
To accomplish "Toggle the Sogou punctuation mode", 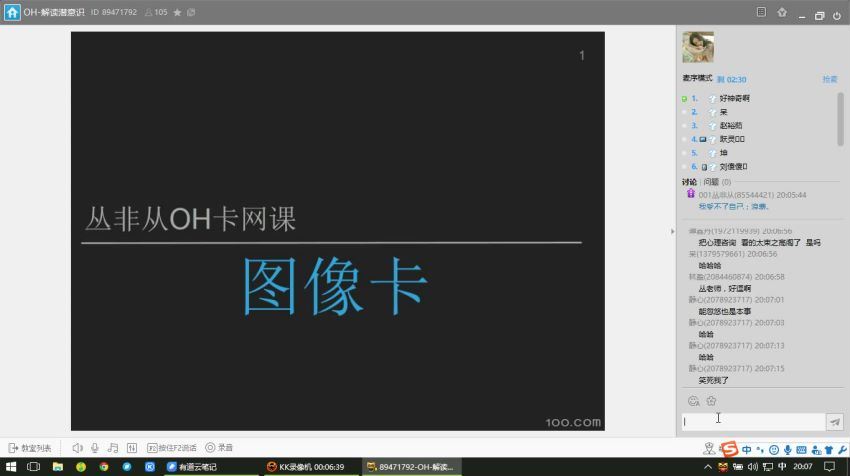I will (760, 450).
